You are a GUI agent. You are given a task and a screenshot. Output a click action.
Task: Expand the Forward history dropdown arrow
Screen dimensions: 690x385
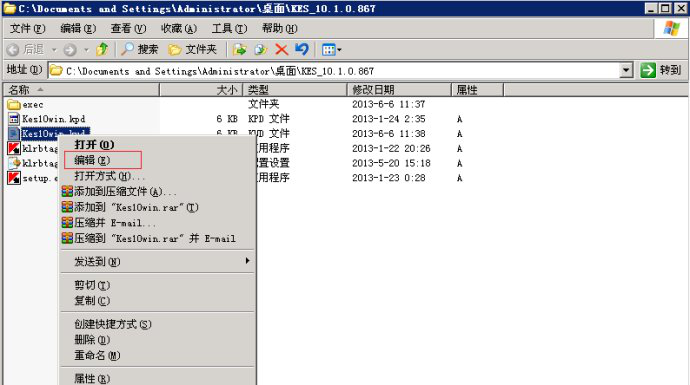(x=86, y=50)
